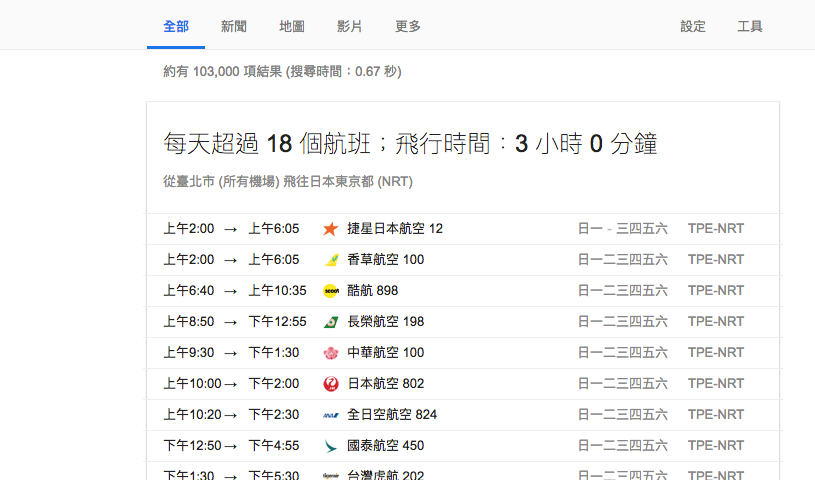Click the Cathay Pacific 國泰航空 logo
Screen dimensions: 815x480
point(331,446)
